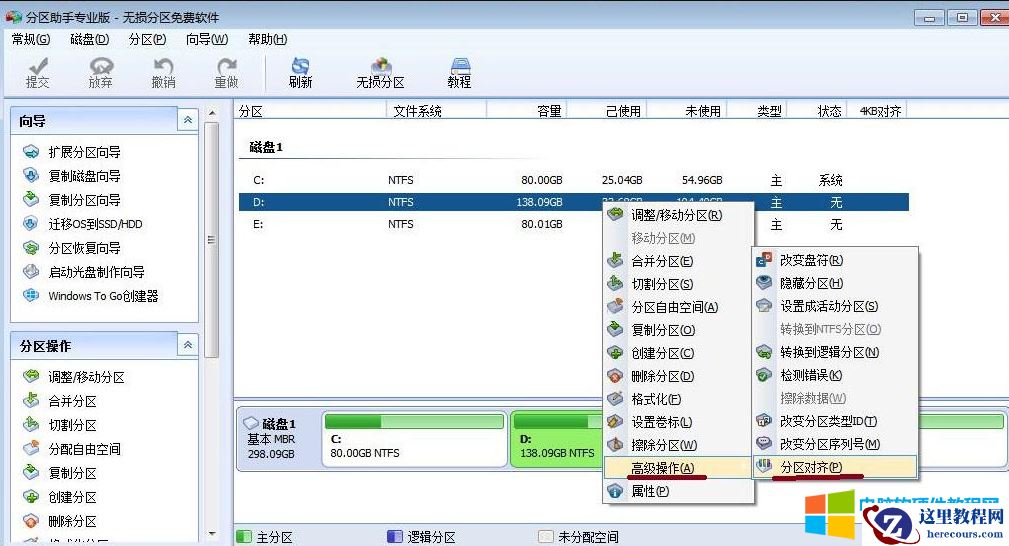Choose 改变盘符(R) in the submenu
Screen dimensions: 1009x546
tap(835, 260)
